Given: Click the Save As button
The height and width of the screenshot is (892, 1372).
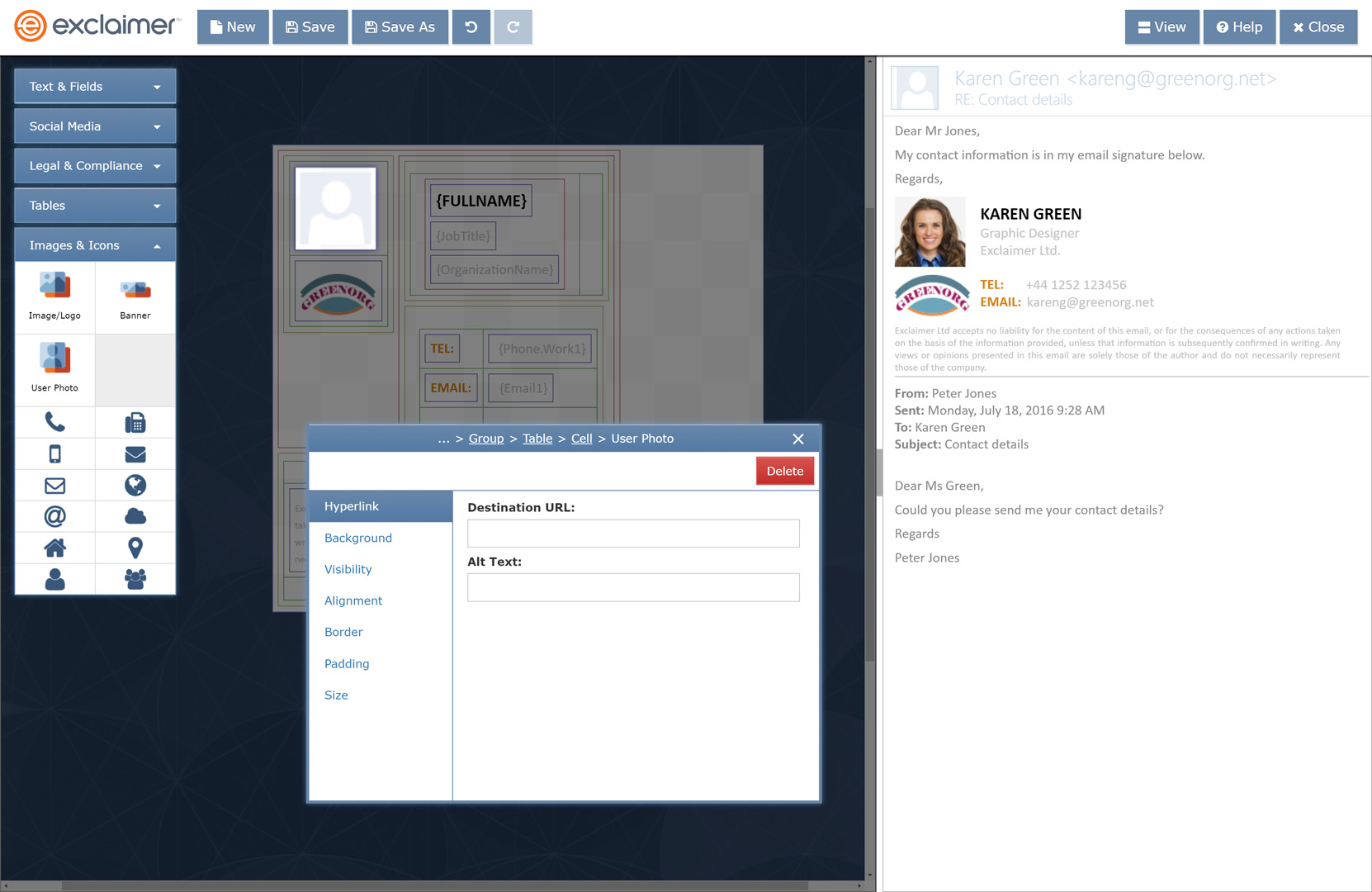Looking at the screenshot, I should (x=400, y=27).
